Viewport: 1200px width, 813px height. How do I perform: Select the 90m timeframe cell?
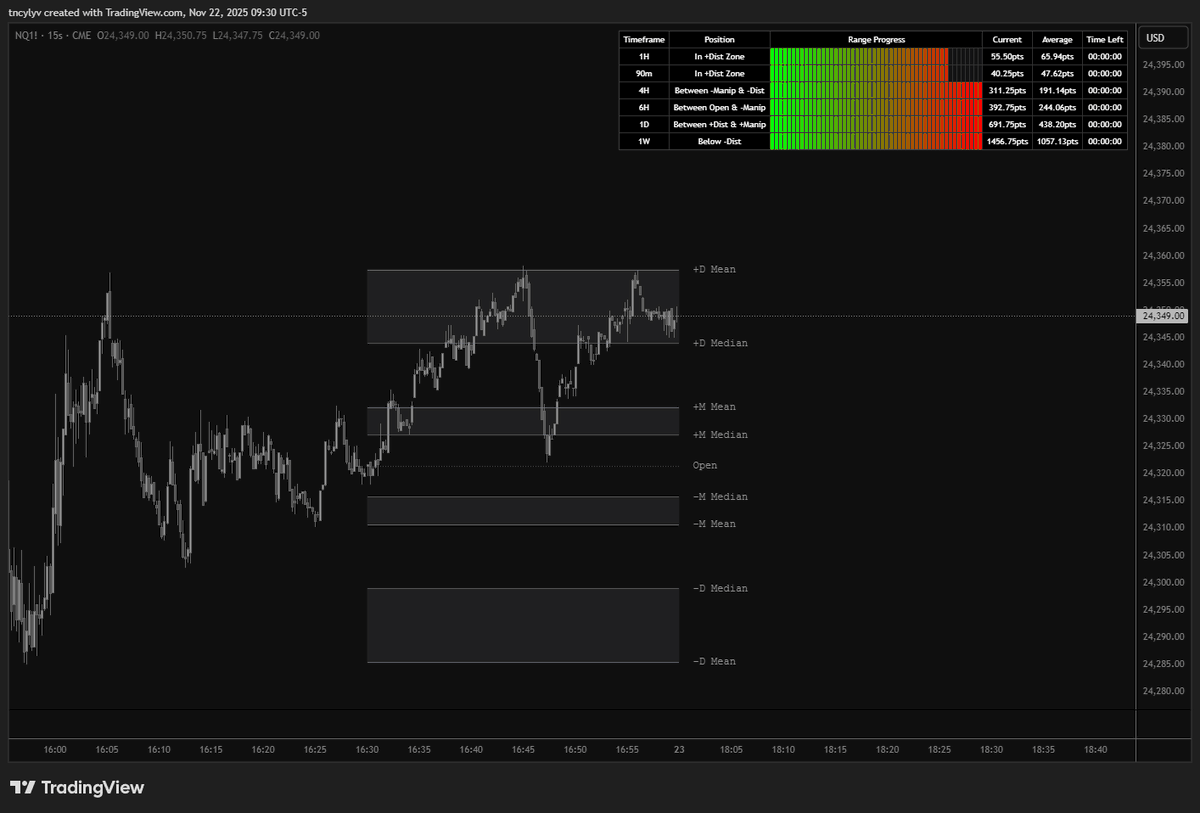[644, 74]
